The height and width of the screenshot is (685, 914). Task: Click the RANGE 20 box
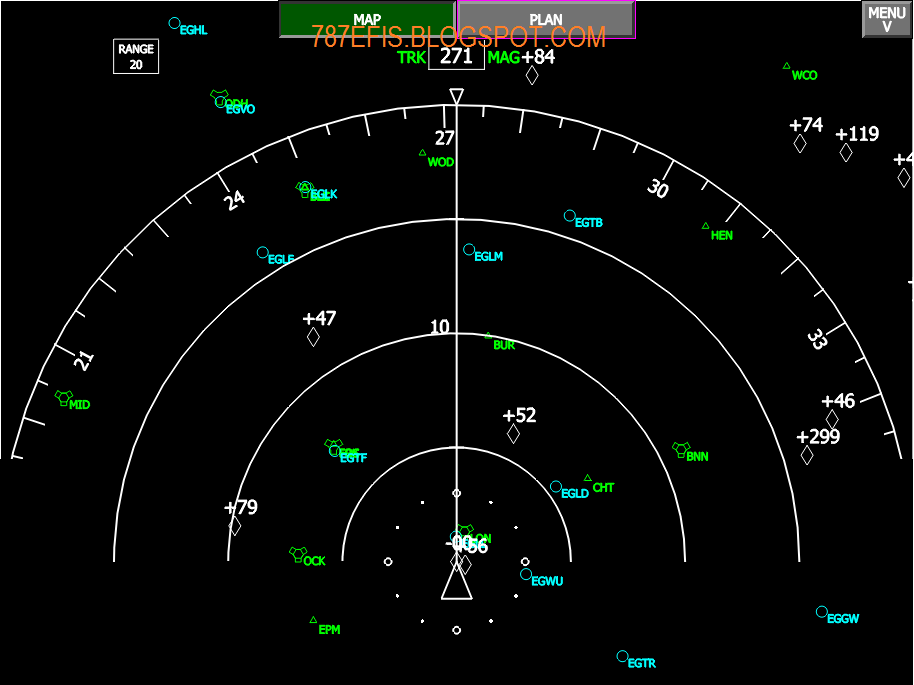(134, 56)
